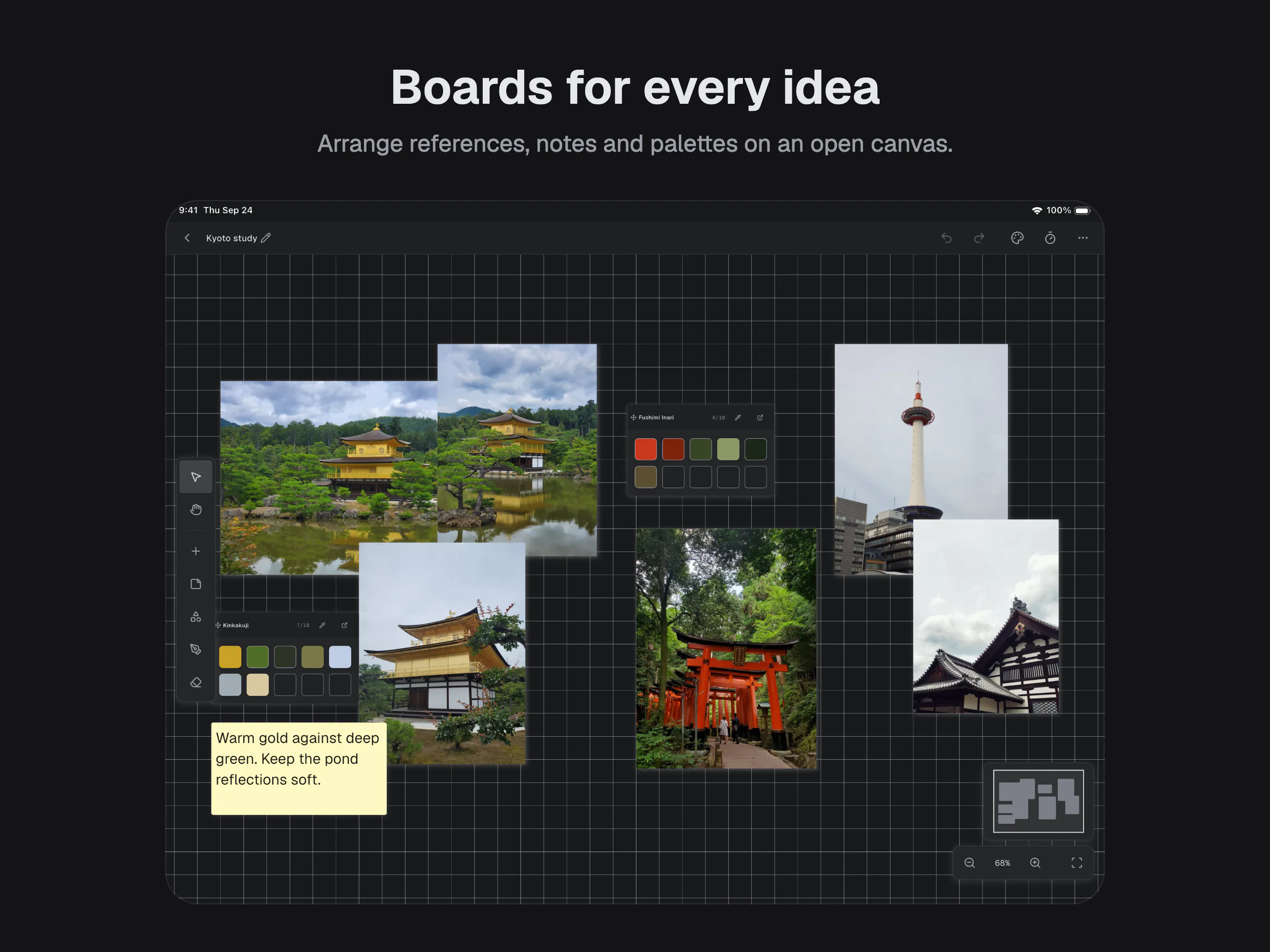This screenshot has height=952, width=1270.
Task: Click the Kyoto study board title
Action: (231, 238)
